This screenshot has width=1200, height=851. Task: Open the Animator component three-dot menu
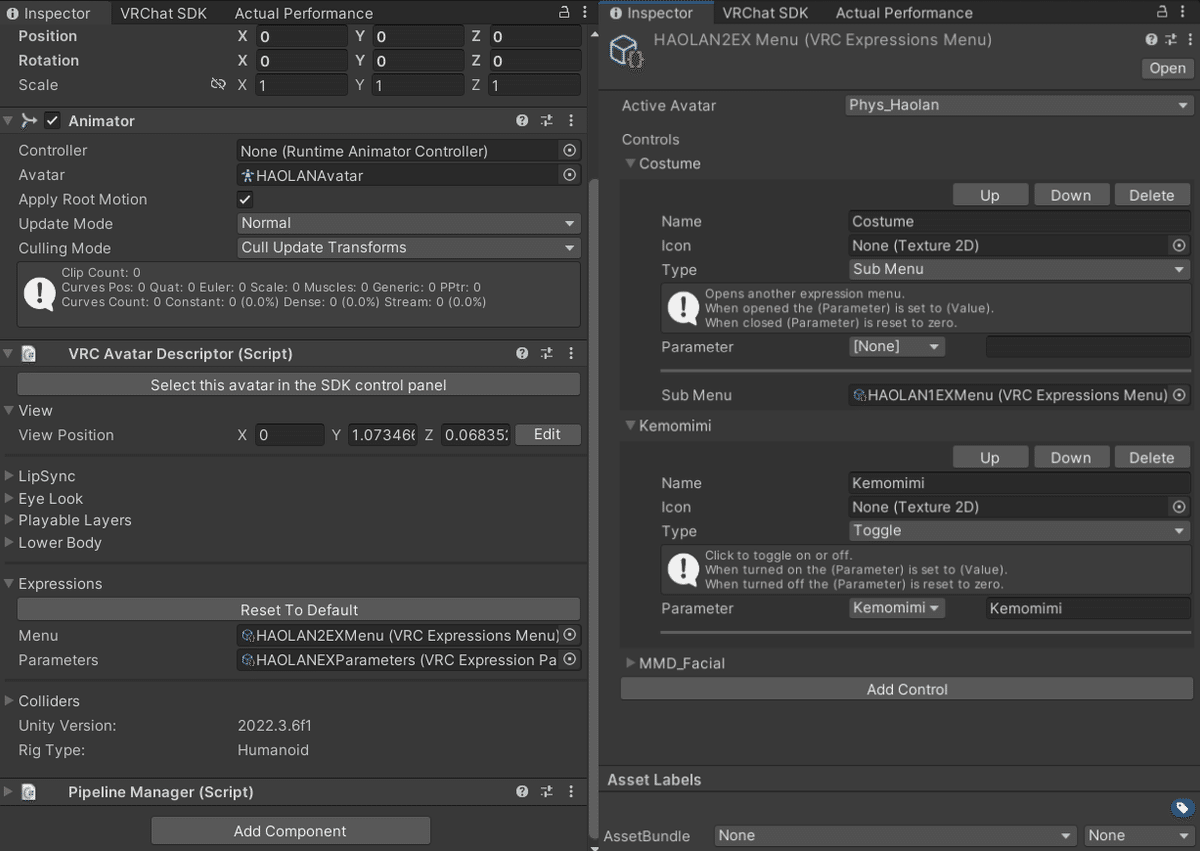click(x=571, y=121)
